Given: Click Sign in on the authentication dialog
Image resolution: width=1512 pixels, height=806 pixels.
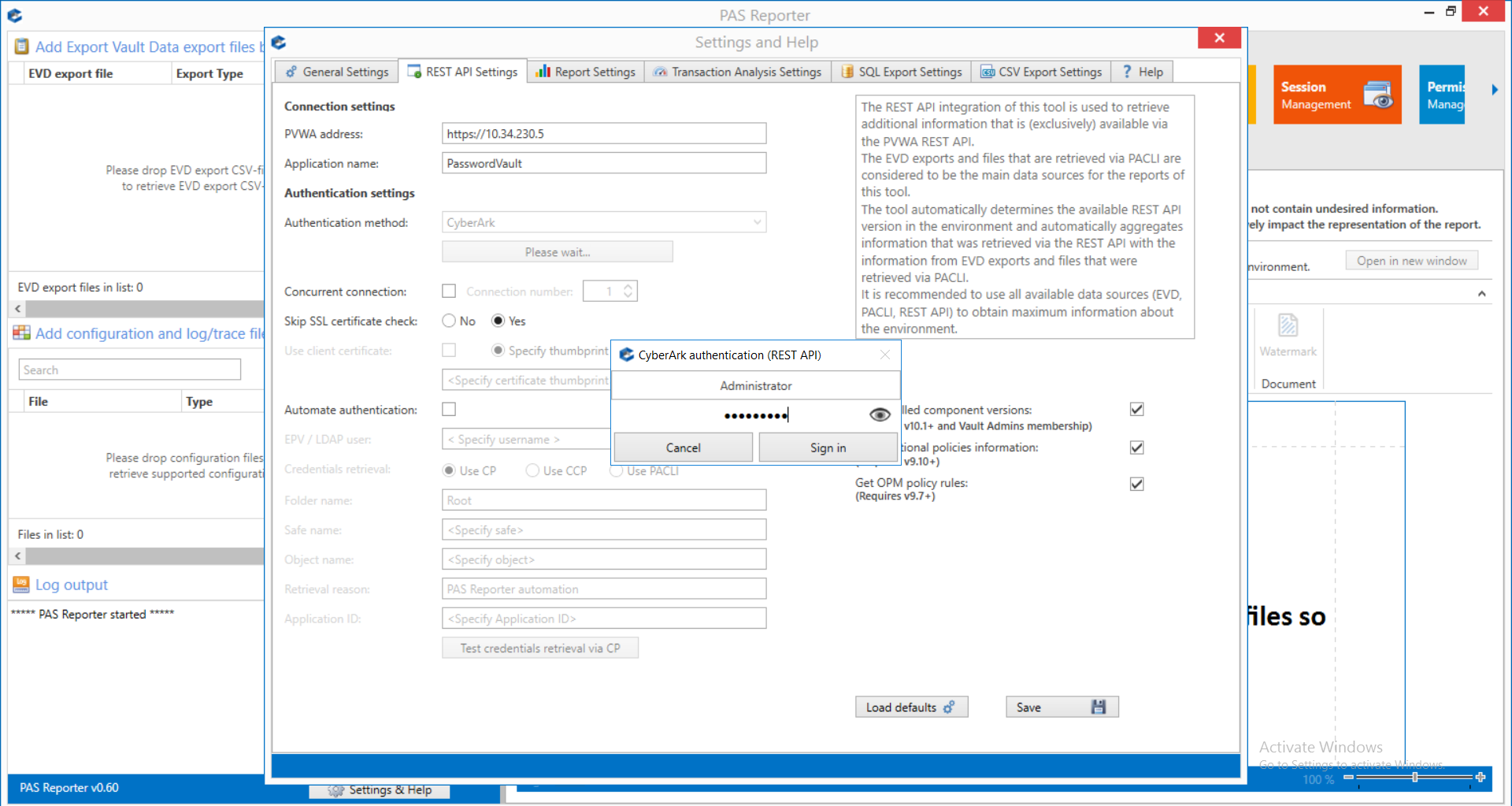Looking at the screenshot, I should (828, 448).
